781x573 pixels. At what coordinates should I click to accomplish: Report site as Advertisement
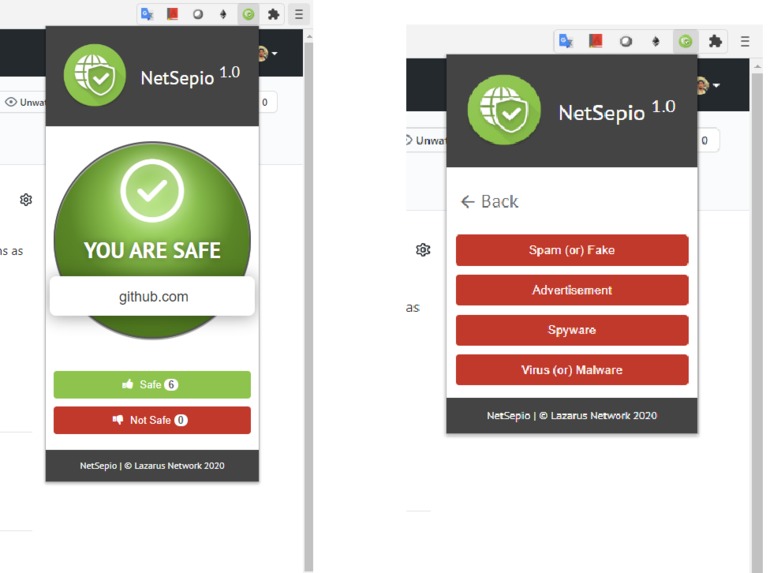click(572, 290)
